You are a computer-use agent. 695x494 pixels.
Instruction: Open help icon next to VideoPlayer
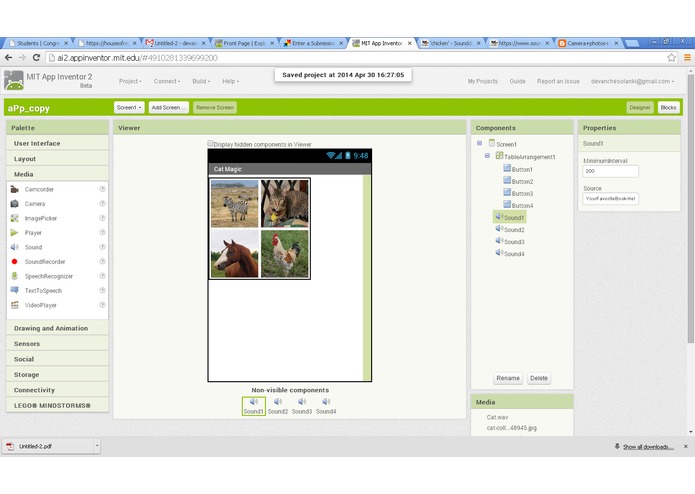click(102, 305)
